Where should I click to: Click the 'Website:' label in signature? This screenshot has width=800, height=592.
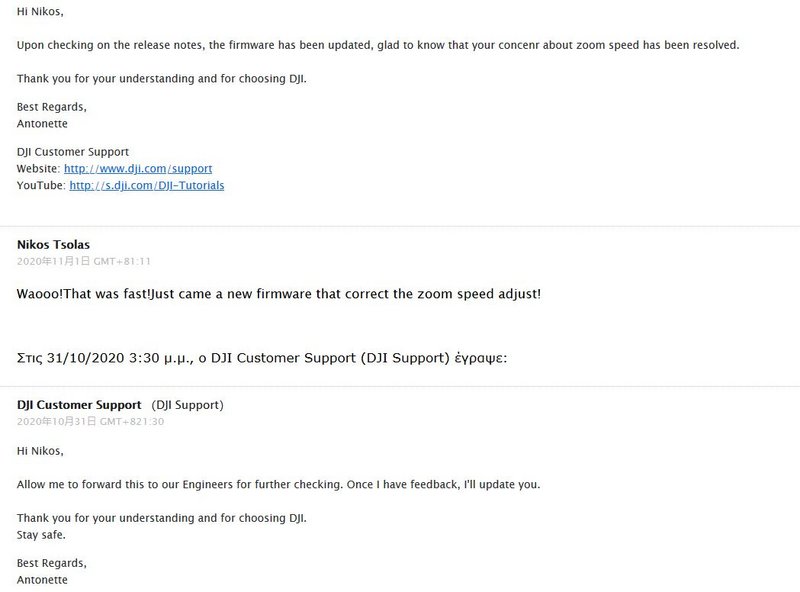[38, 168]
